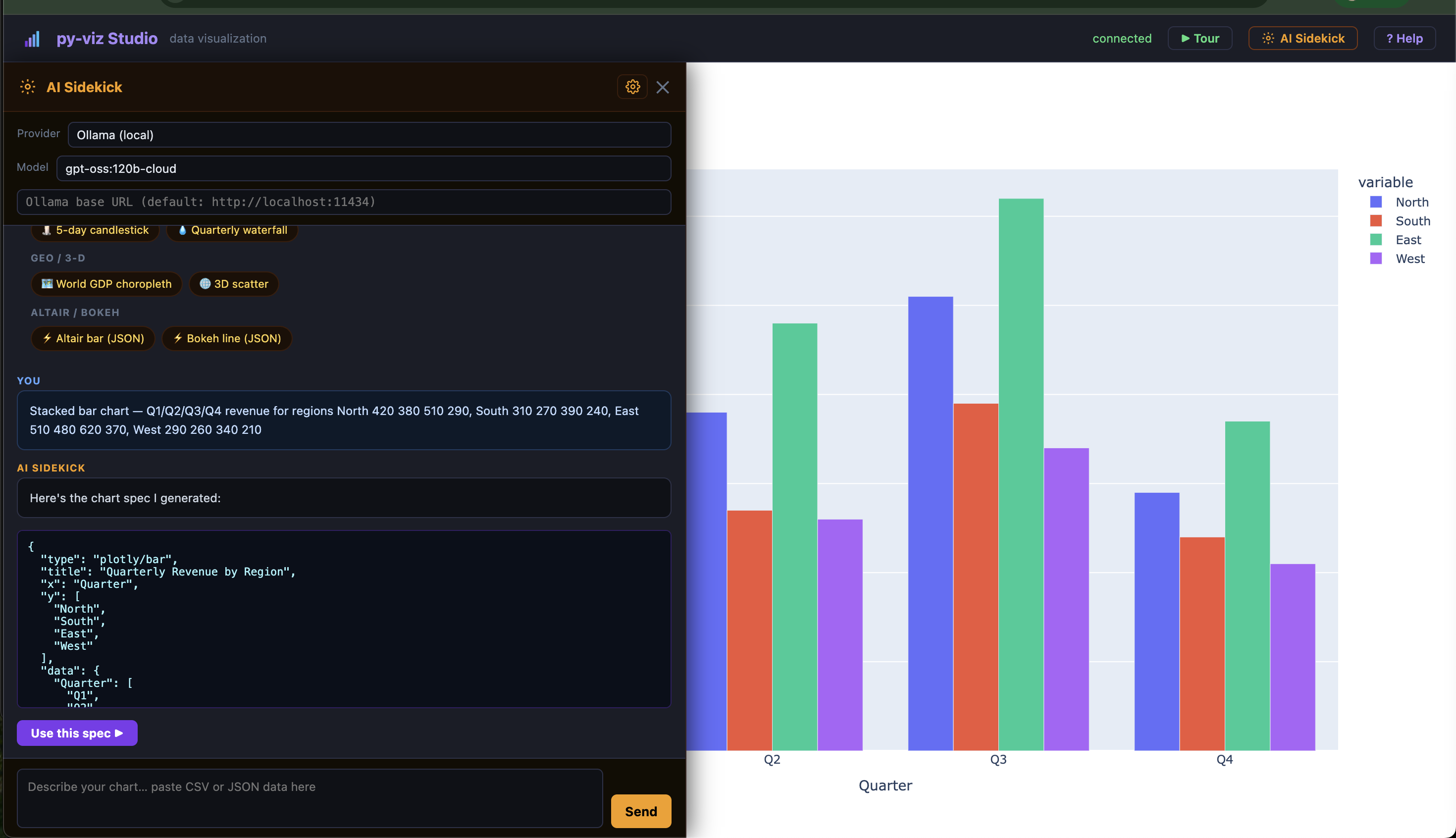The image size is (1456, 838).
Task: Open Help
Action: point(1404,39)
